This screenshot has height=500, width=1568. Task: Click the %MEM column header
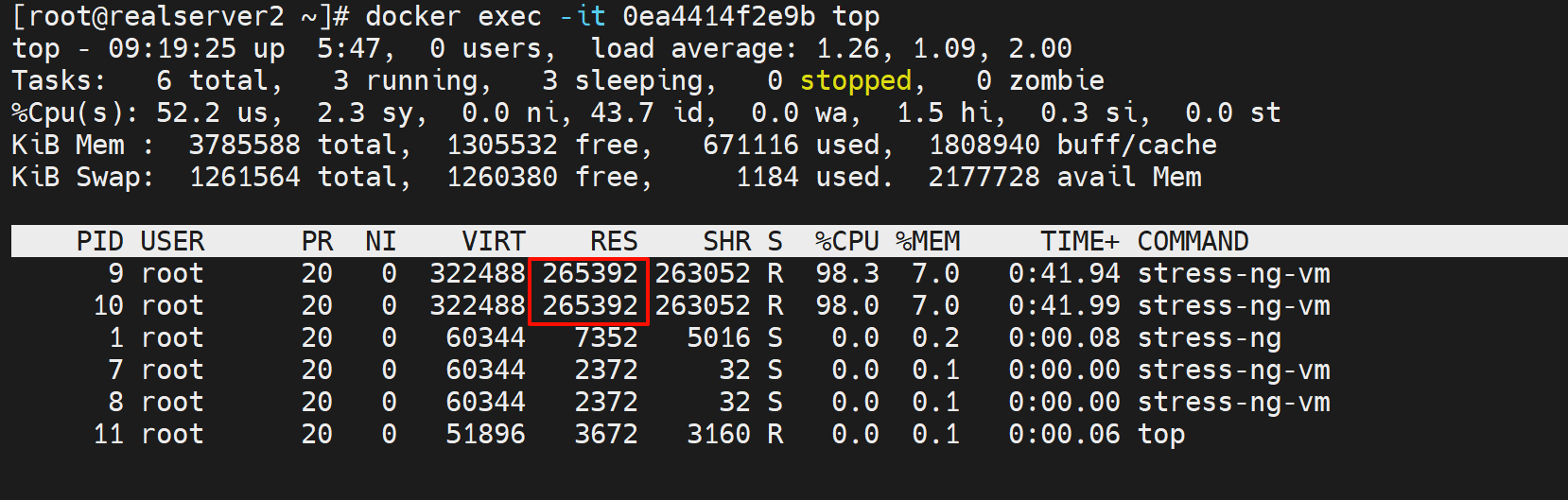(928, 241)
